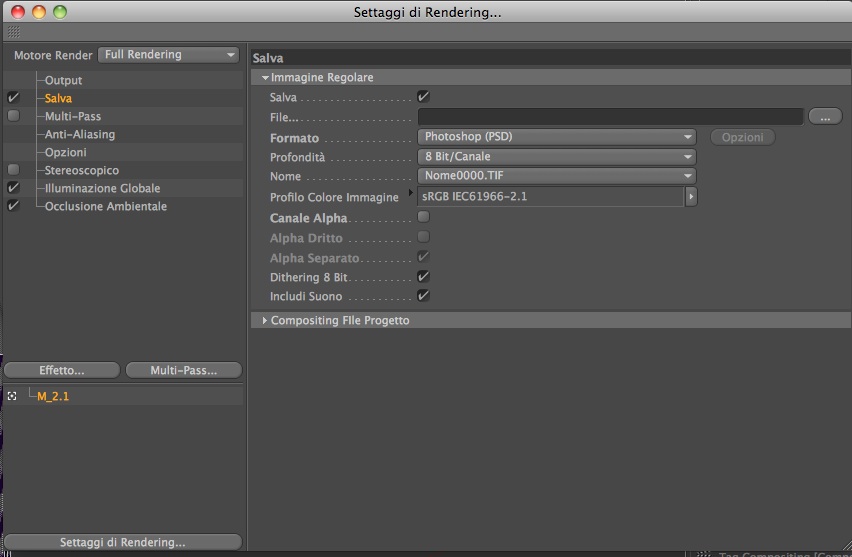Click the Effetto... button

click(x=61, y=370)
